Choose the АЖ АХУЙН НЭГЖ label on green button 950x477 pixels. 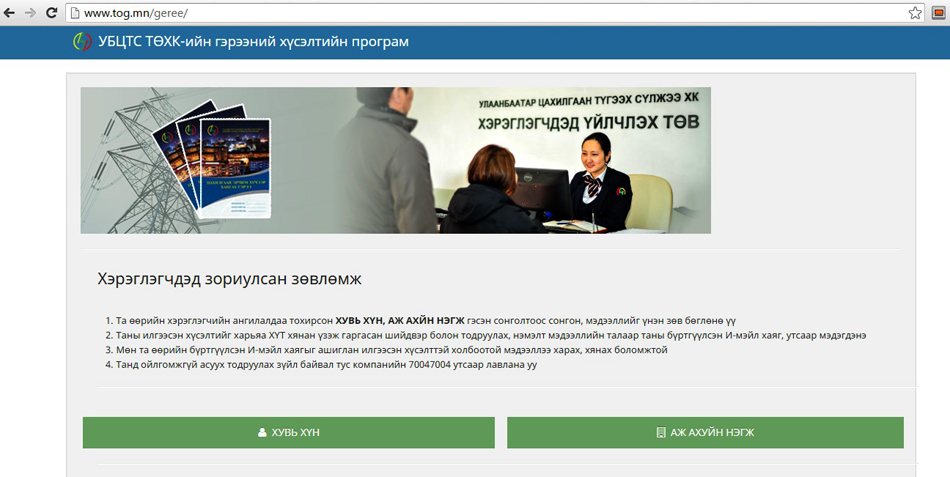pyautogui.click(x=712, y=433)
